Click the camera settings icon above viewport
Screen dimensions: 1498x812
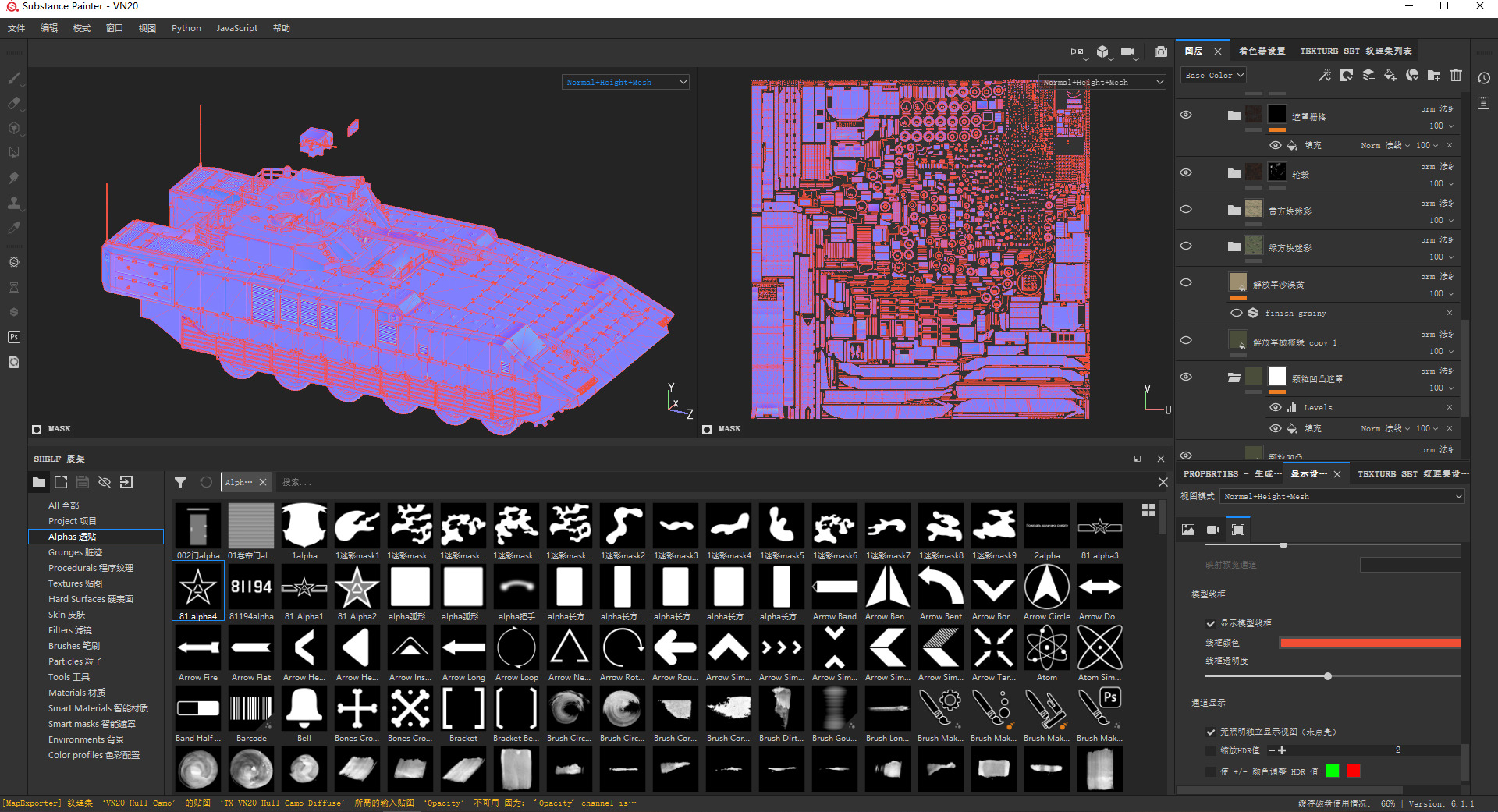(1127, 51)
